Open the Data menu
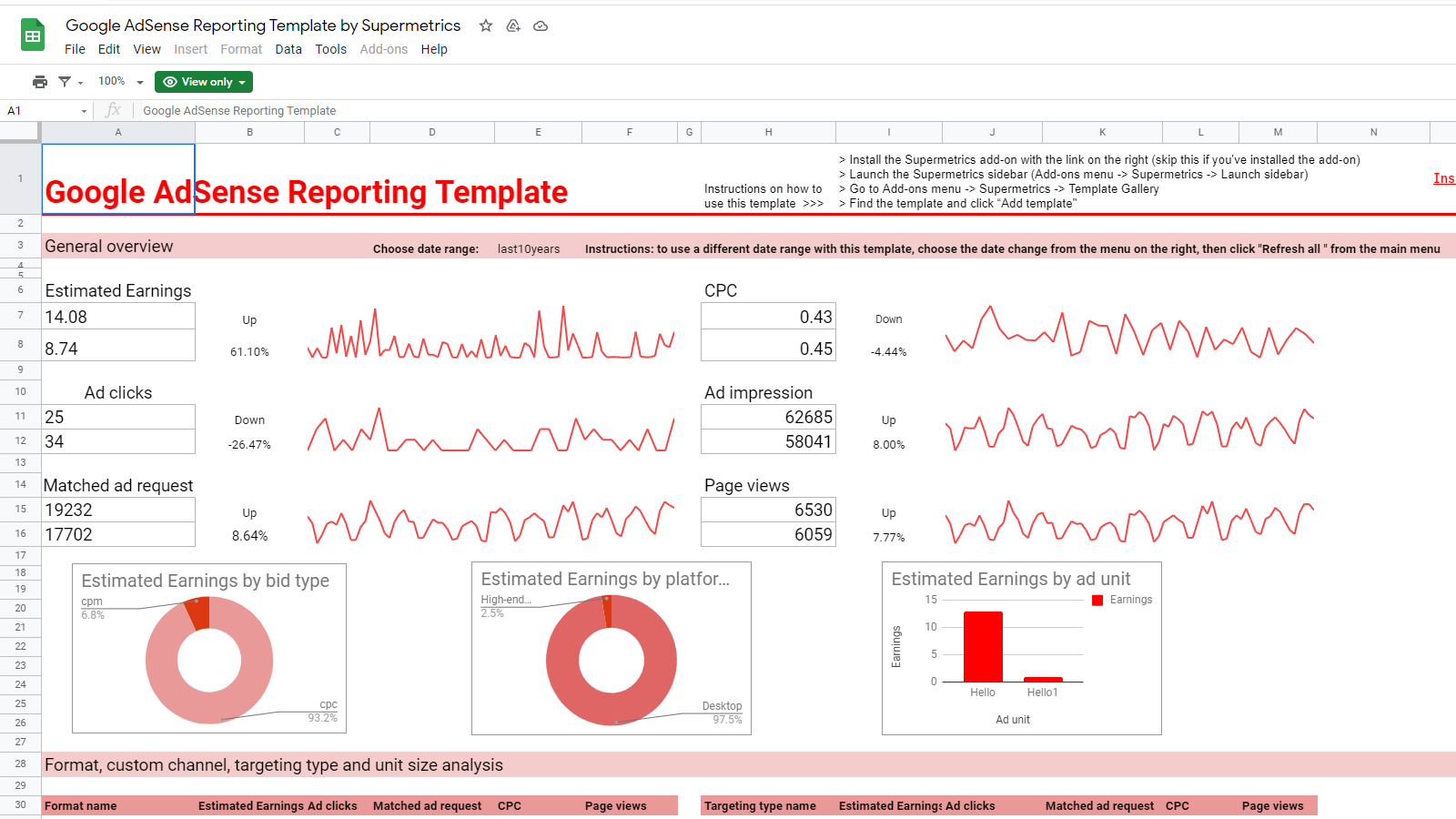The image size is (1456, 819). (x=288, y=49)
